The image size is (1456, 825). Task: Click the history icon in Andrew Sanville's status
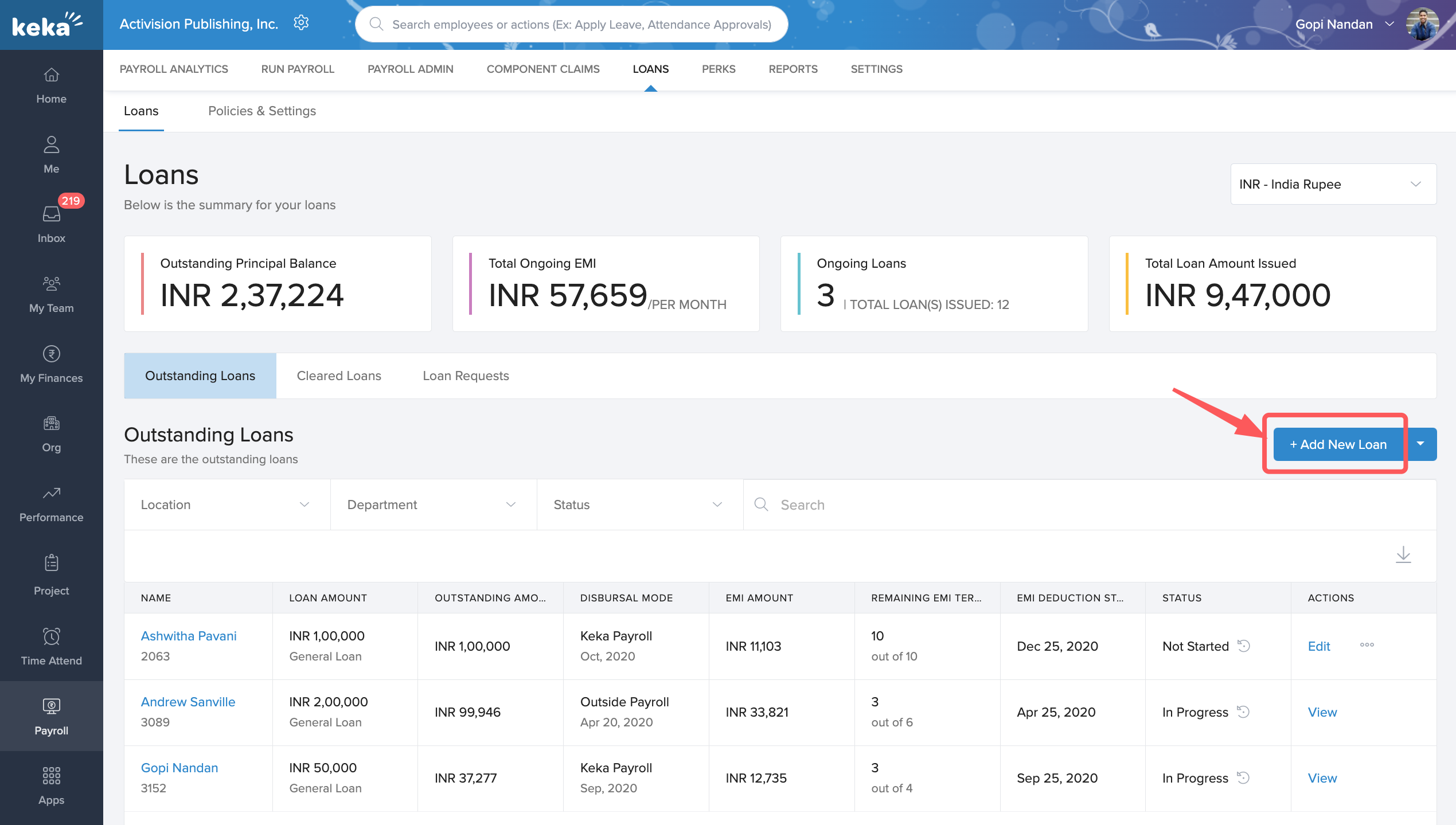click(1243, 712)
